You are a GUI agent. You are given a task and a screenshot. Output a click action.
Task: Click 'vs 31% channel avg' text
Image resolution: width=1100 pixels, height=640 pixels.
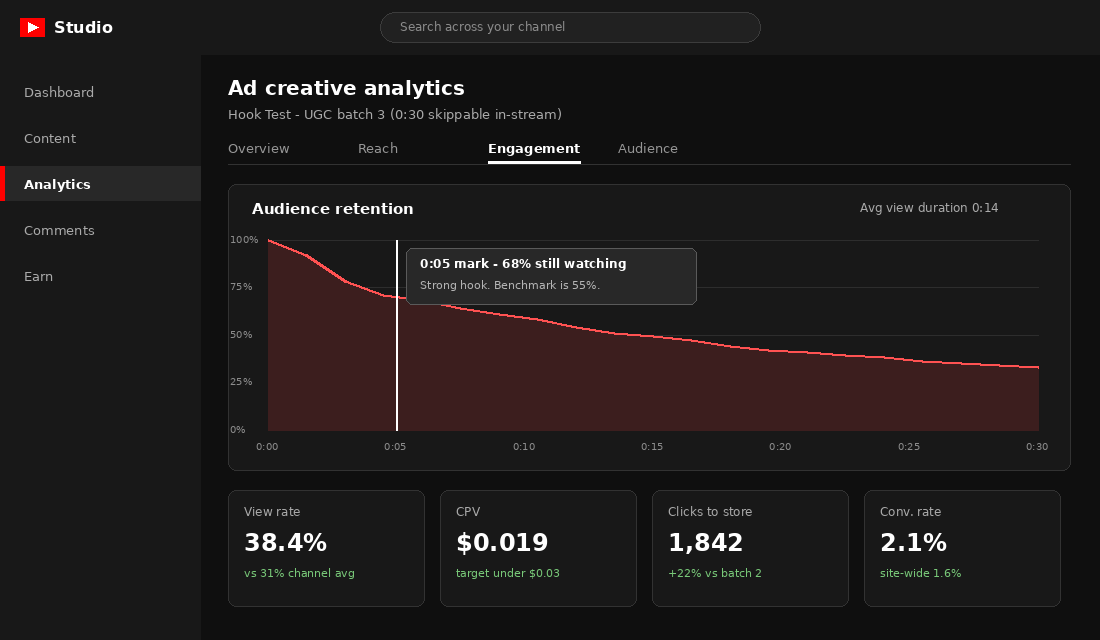[x=300, y=573]
